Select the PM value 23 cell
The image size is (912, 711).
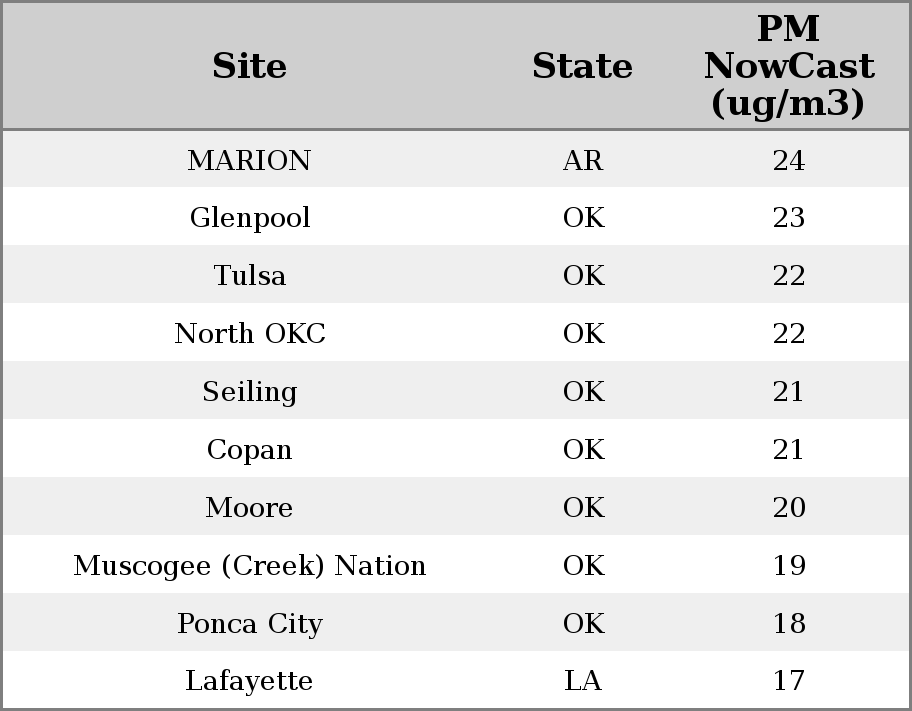click(x=788, y=218)
